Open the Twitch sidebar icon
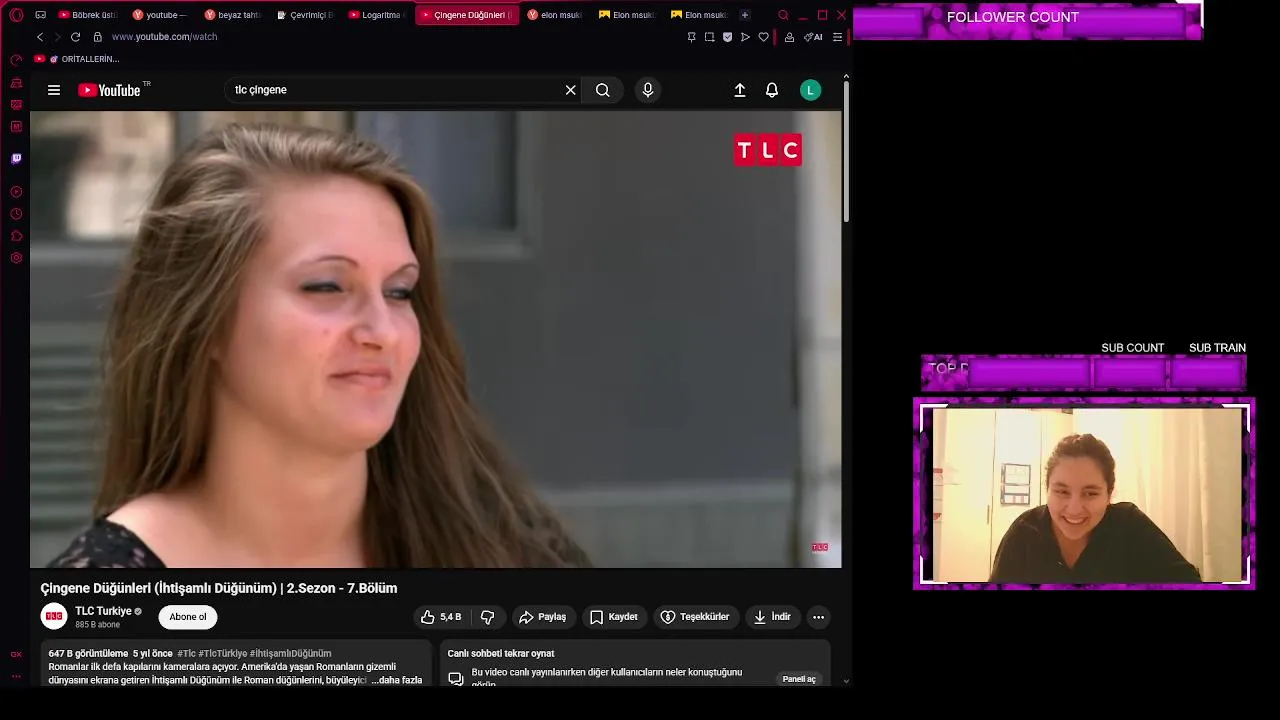 (16, 158)
